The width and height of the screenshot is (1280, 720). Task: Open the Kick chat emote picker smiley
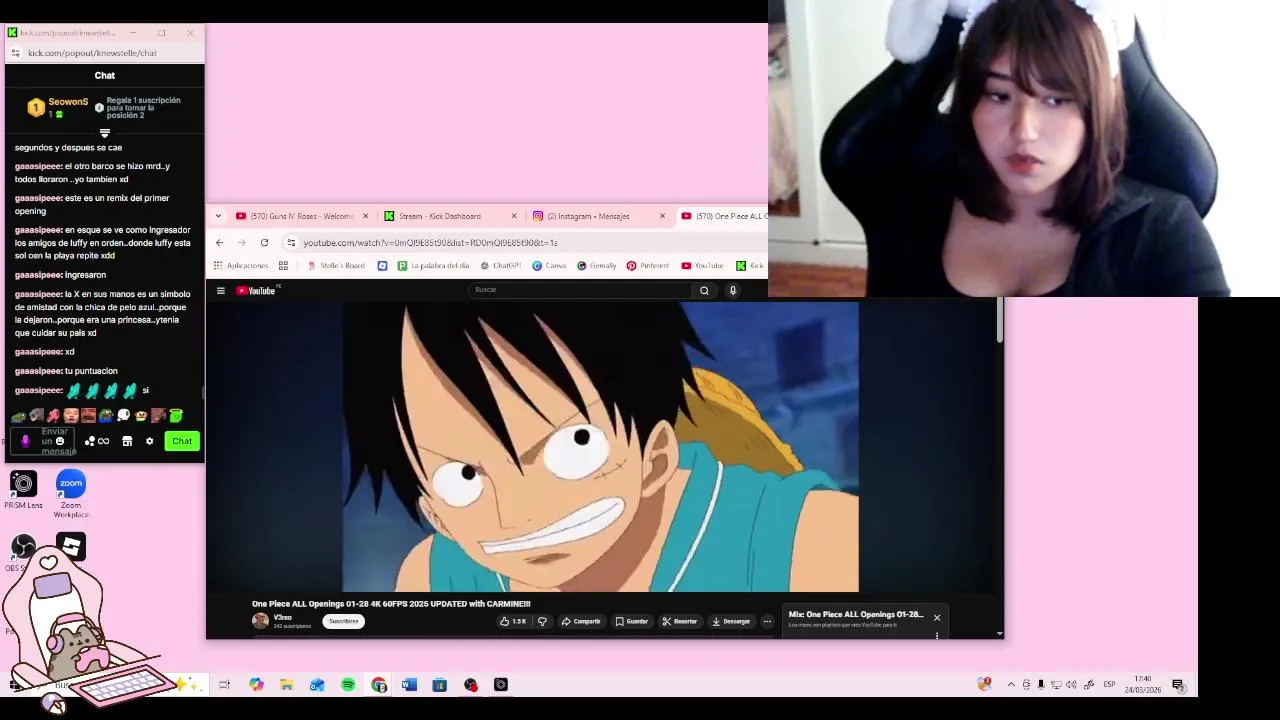pos(60,441)
